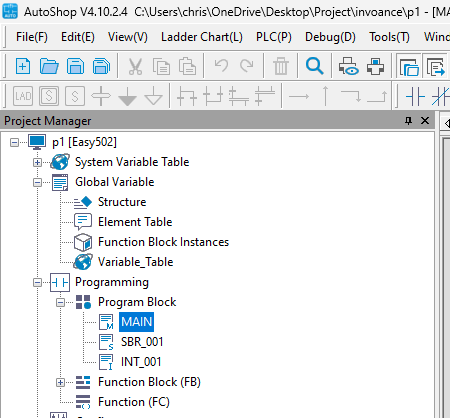The height and width of the screenshot is (418, 450).
Task: Collapse the Programming node
Action: [37, 283]
